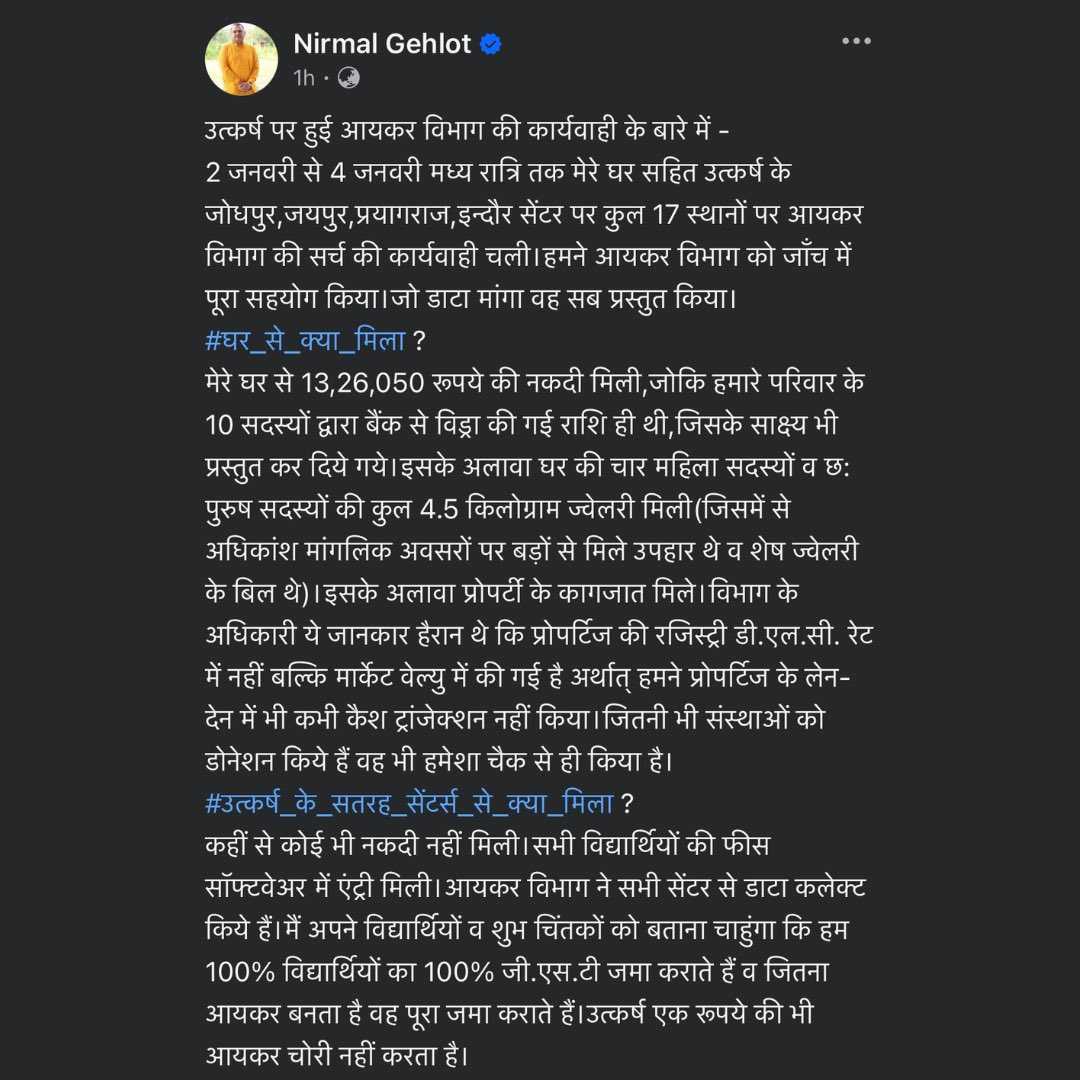Open Nirmal Gehlot's profile picture

241,59
